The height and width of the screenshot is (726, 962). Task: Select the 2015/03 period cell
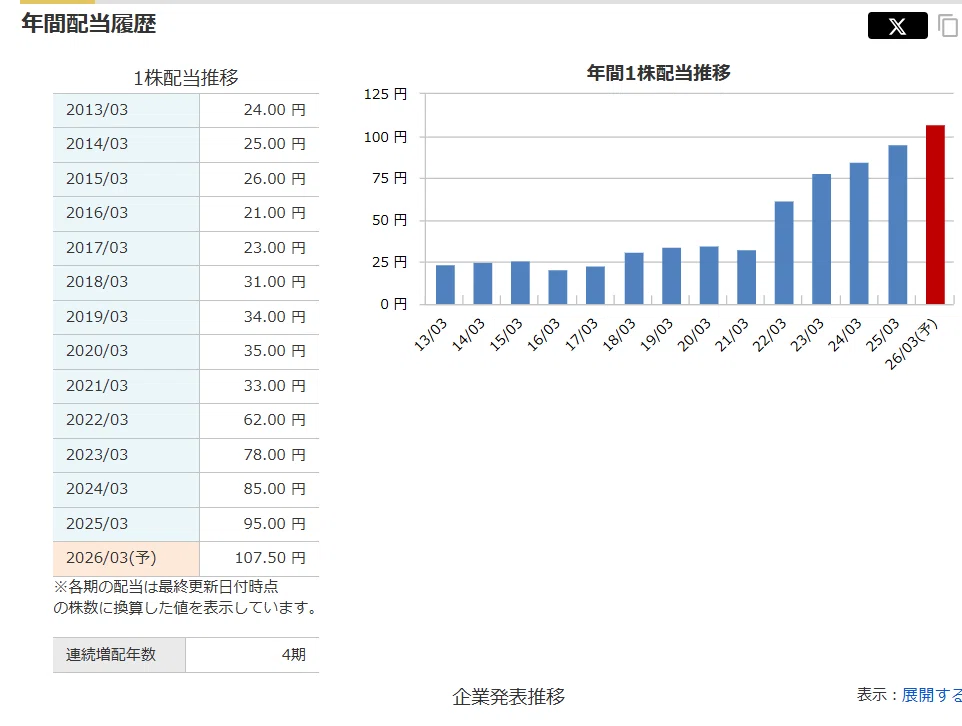126,179
